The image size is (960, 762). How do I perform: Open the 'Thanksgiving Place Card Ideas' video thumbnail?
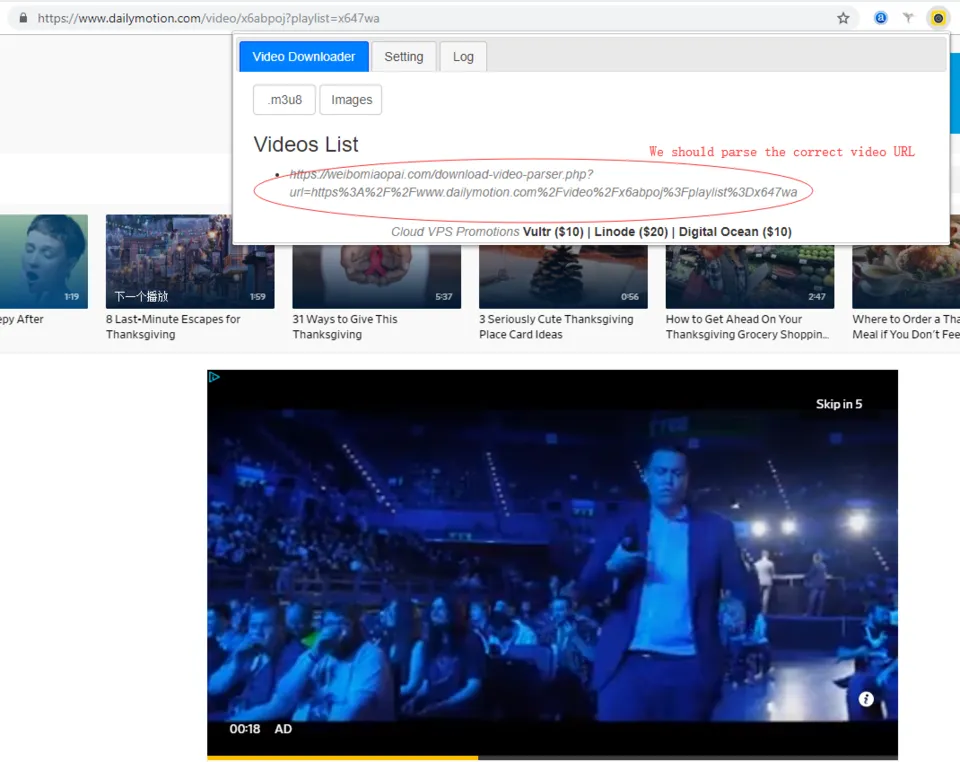(x=563, y=276)
